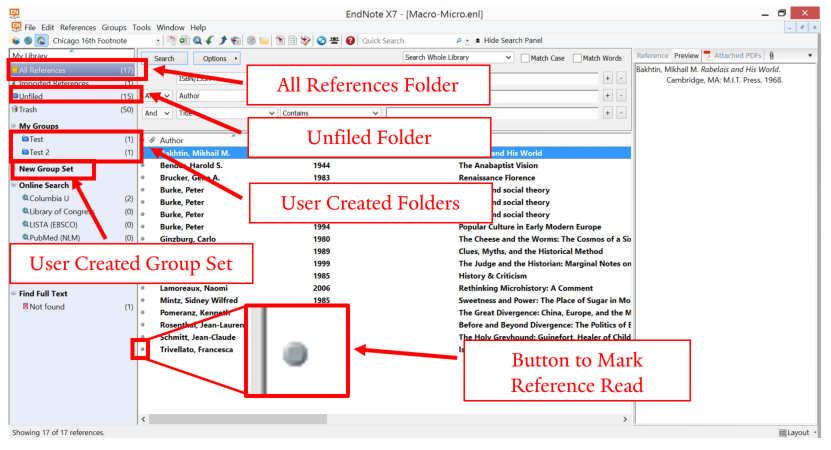The height and width of the screenshot is (450, 831).
Task: Remove third search row with minus button
Action: point(621,112)
